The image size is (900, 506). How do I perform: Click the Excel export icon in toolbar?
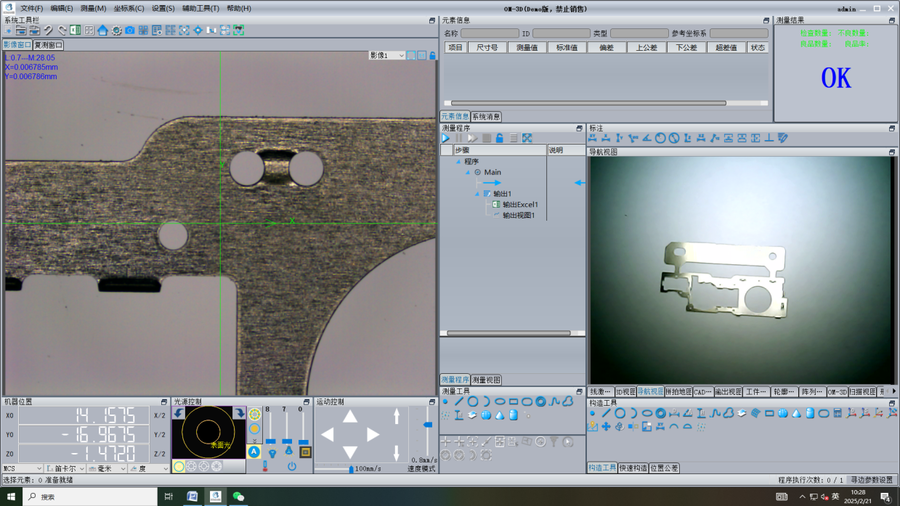click(x=75, y=31)
